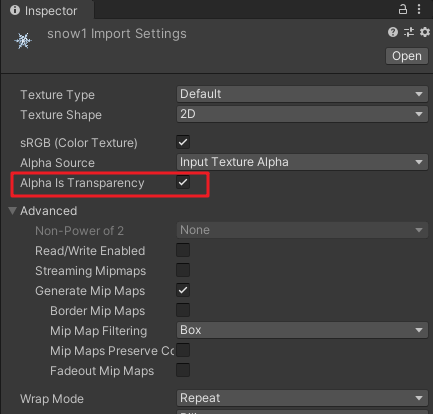Screen dimensions: 433x414
Task: Click the Generate Mip Maps label
Action: coord(90,291)
